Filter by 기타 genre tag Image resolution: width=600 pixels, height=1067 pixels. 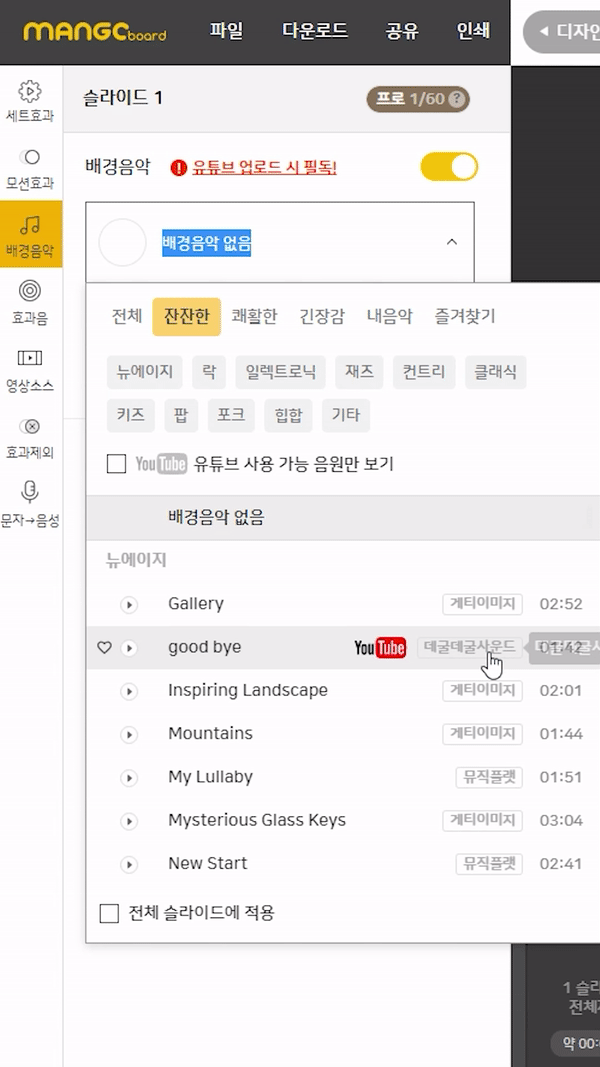click(346, 415)
